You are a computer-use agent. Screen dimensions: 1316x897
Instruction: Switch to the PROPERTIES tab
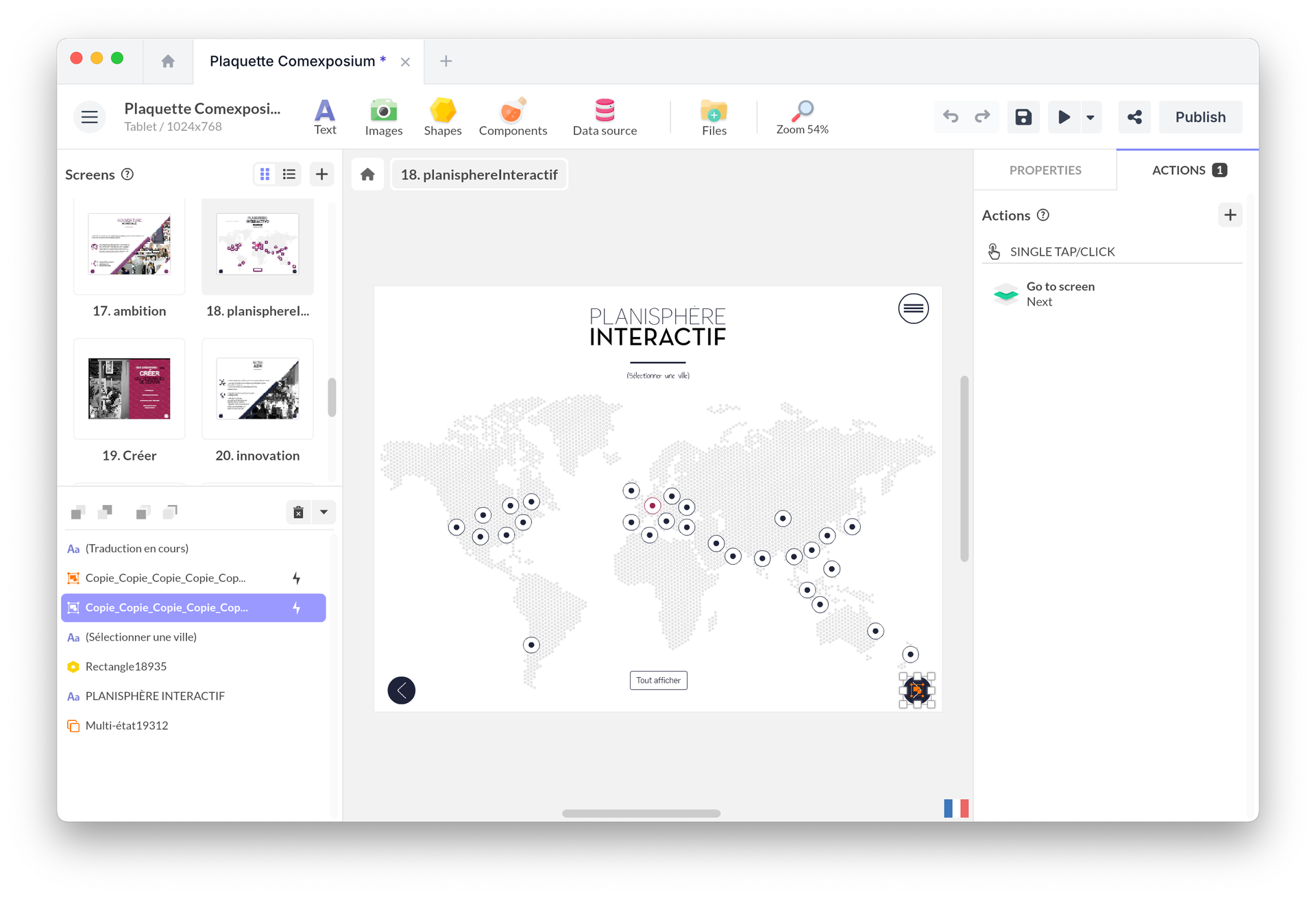(1045, 170)
